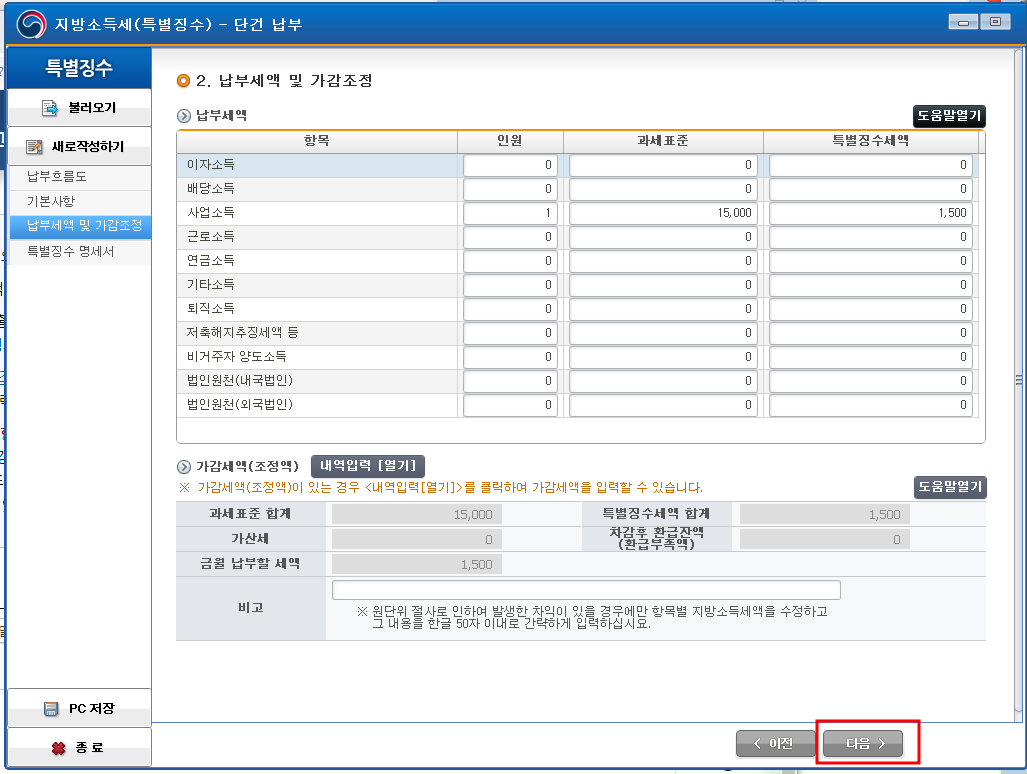Open 납부흐름도 in the sidebar
The width and height of the screenshot is (1027, 774).
(x=80, y=177)
